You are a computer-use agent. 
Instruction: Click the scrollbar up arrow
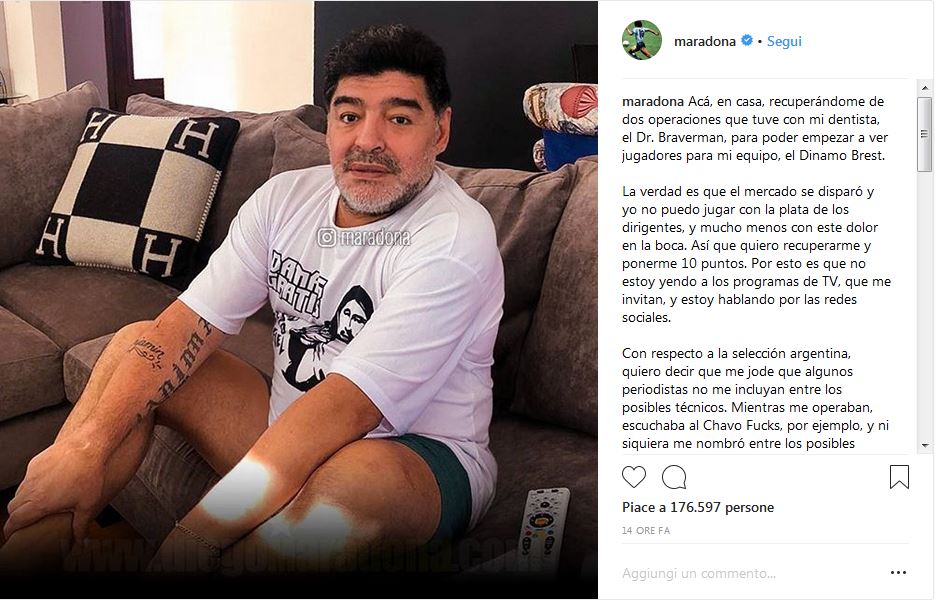[925, 88]
